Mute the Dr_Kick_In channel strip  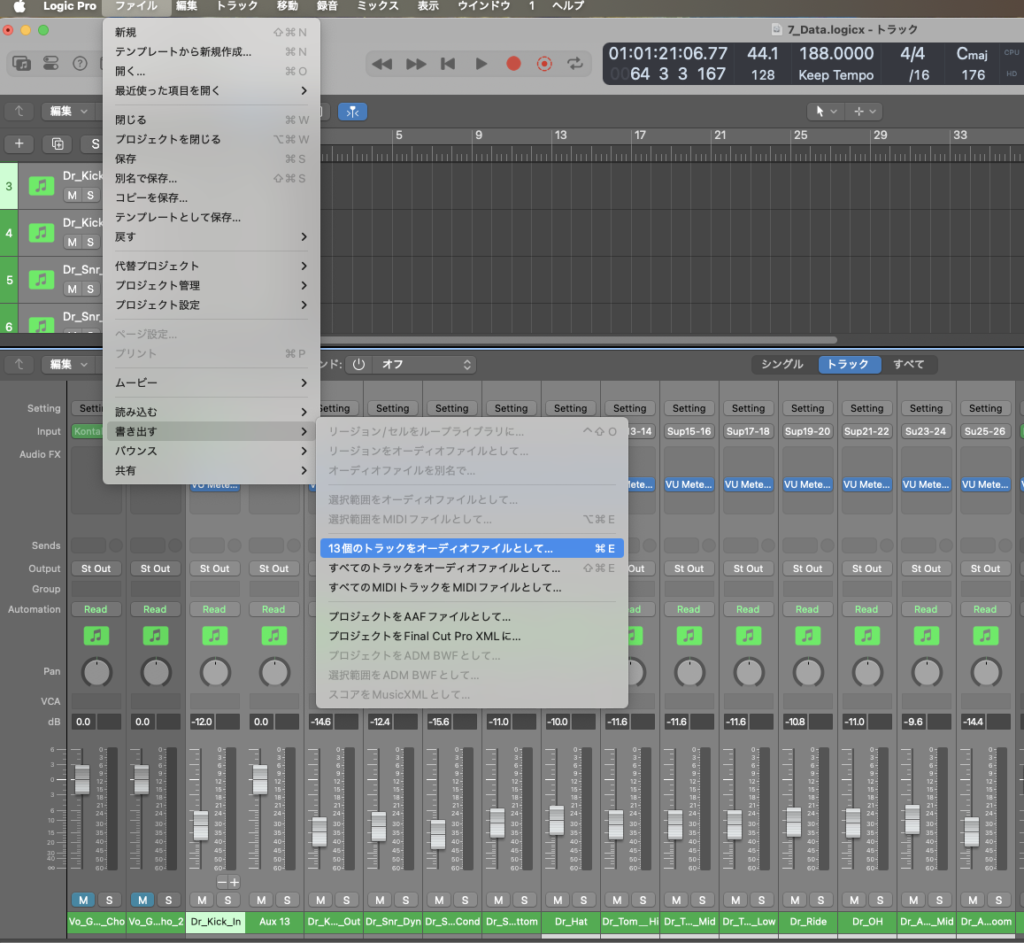(x=202, y=901)
